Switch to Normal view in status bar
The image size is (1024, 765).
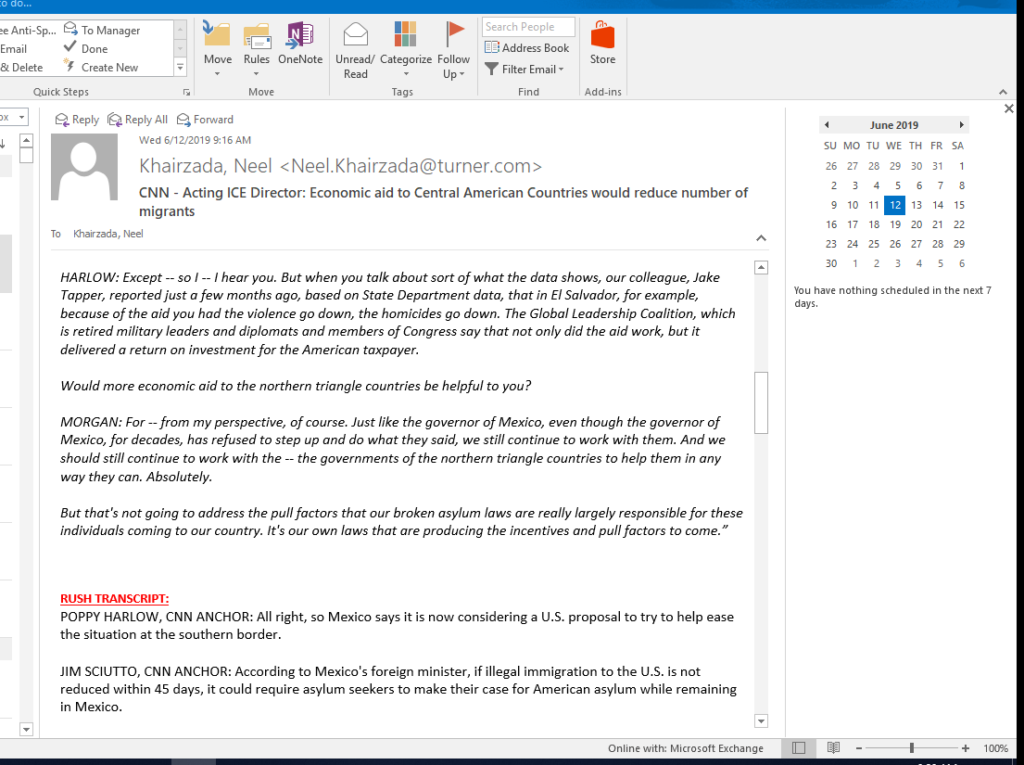(798, 748)
